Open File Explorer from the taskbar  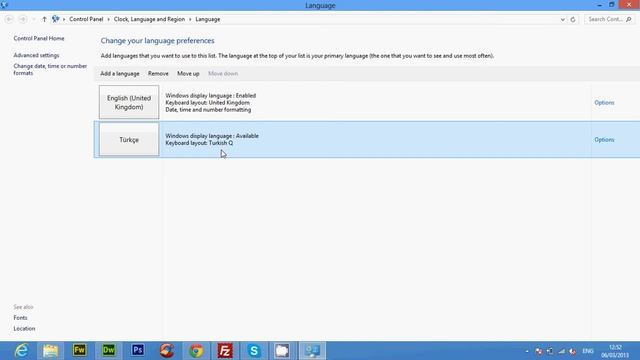(x=50, y=351)
